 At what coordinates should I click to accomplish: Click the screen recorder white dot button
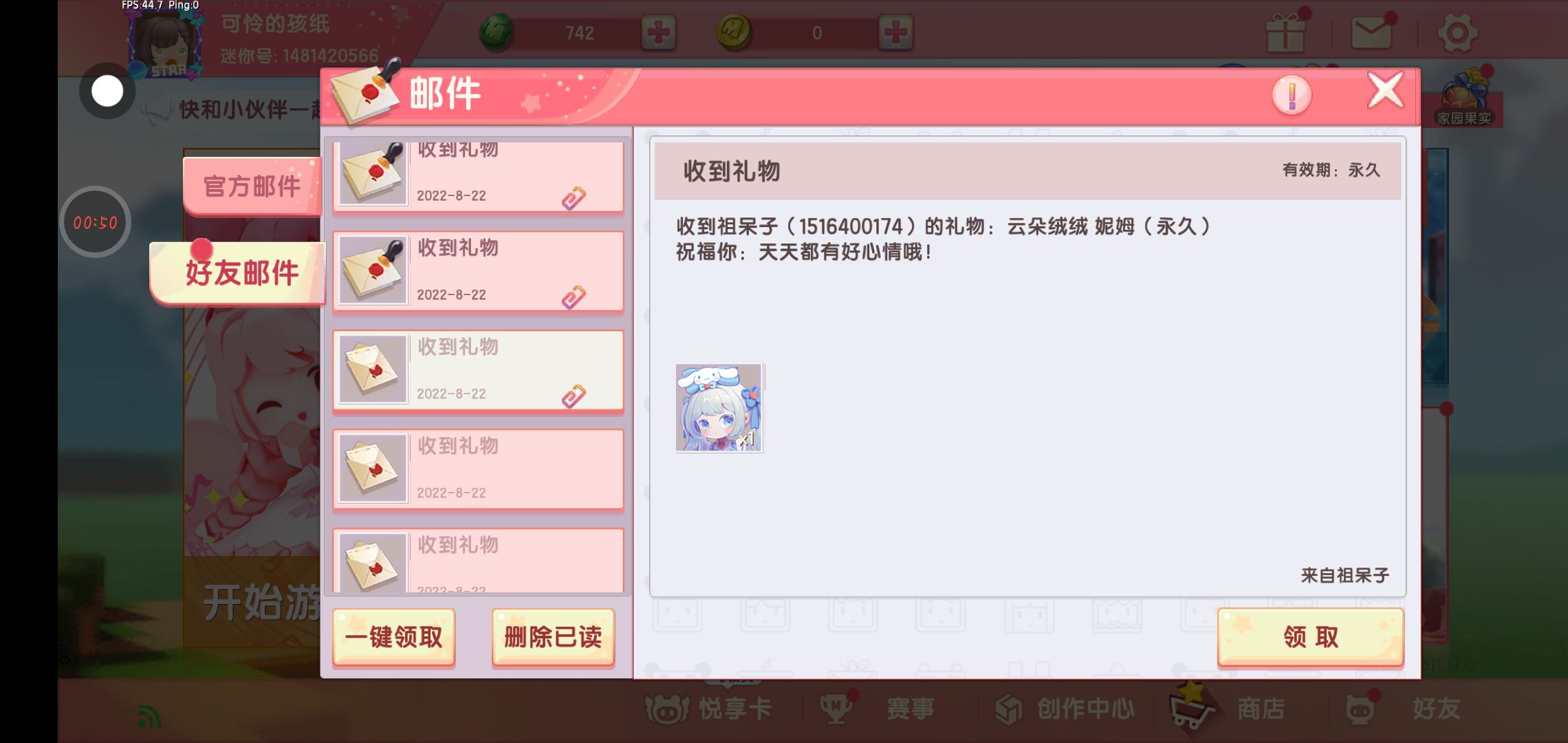107,91
